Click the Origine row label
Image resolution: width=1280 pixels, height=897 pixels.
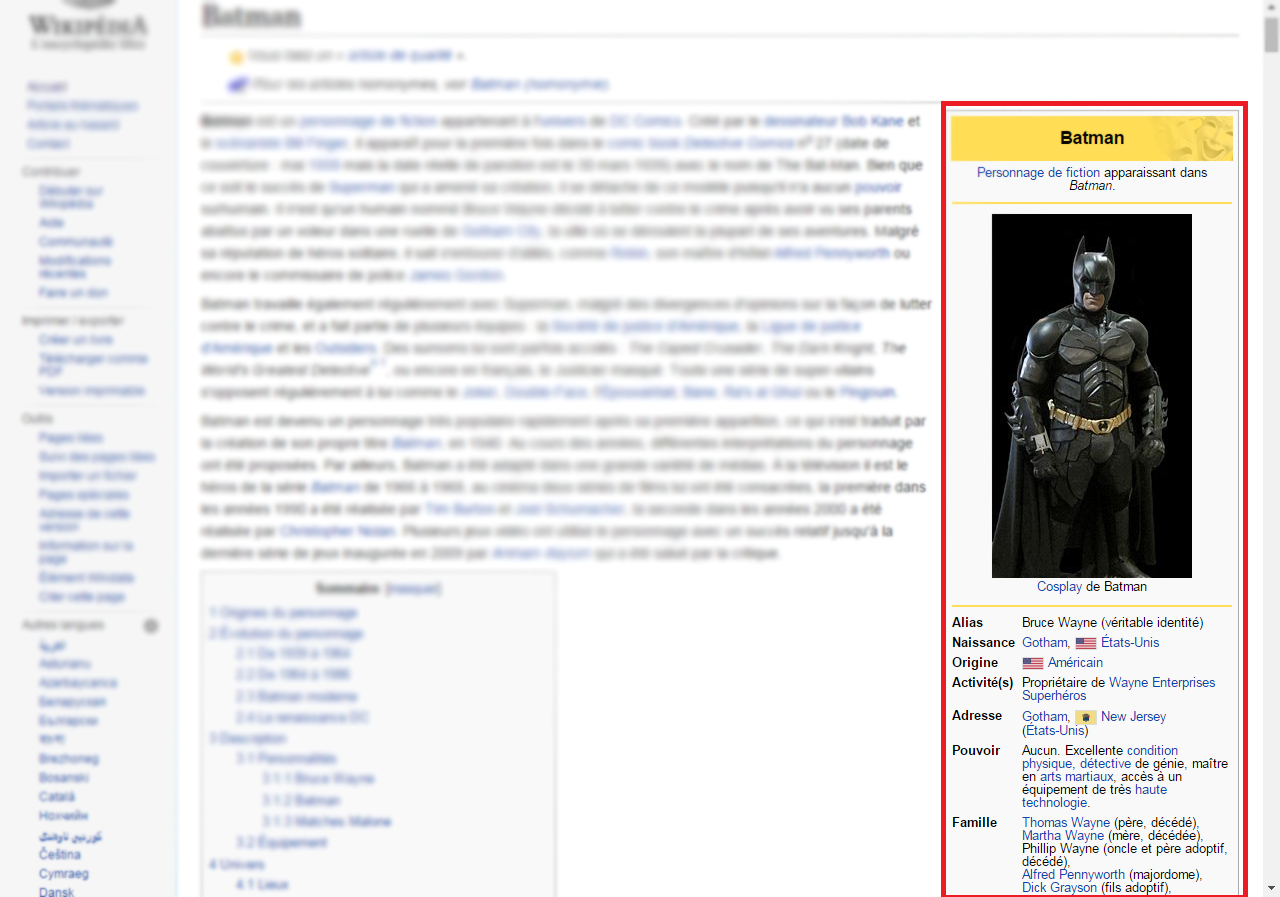tap(975, 663)
